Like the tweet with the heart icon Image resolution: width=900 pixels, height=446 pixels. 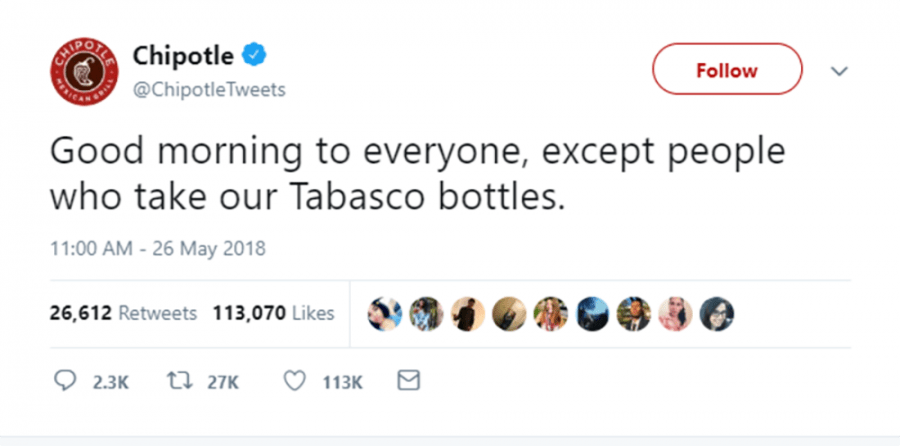[x=295, y=381]
